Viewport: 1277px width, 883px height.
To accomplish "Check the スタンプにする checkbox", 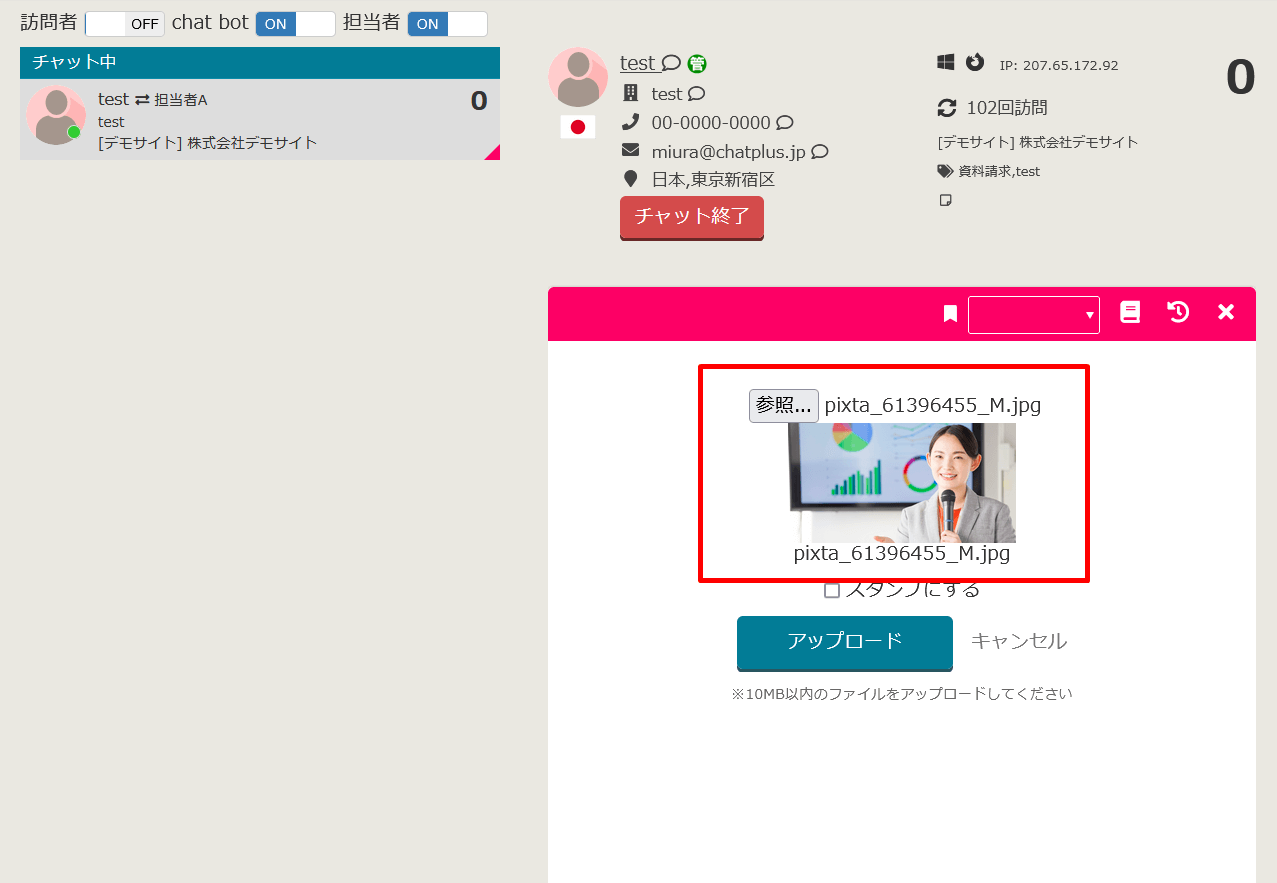I will (831, 590).
